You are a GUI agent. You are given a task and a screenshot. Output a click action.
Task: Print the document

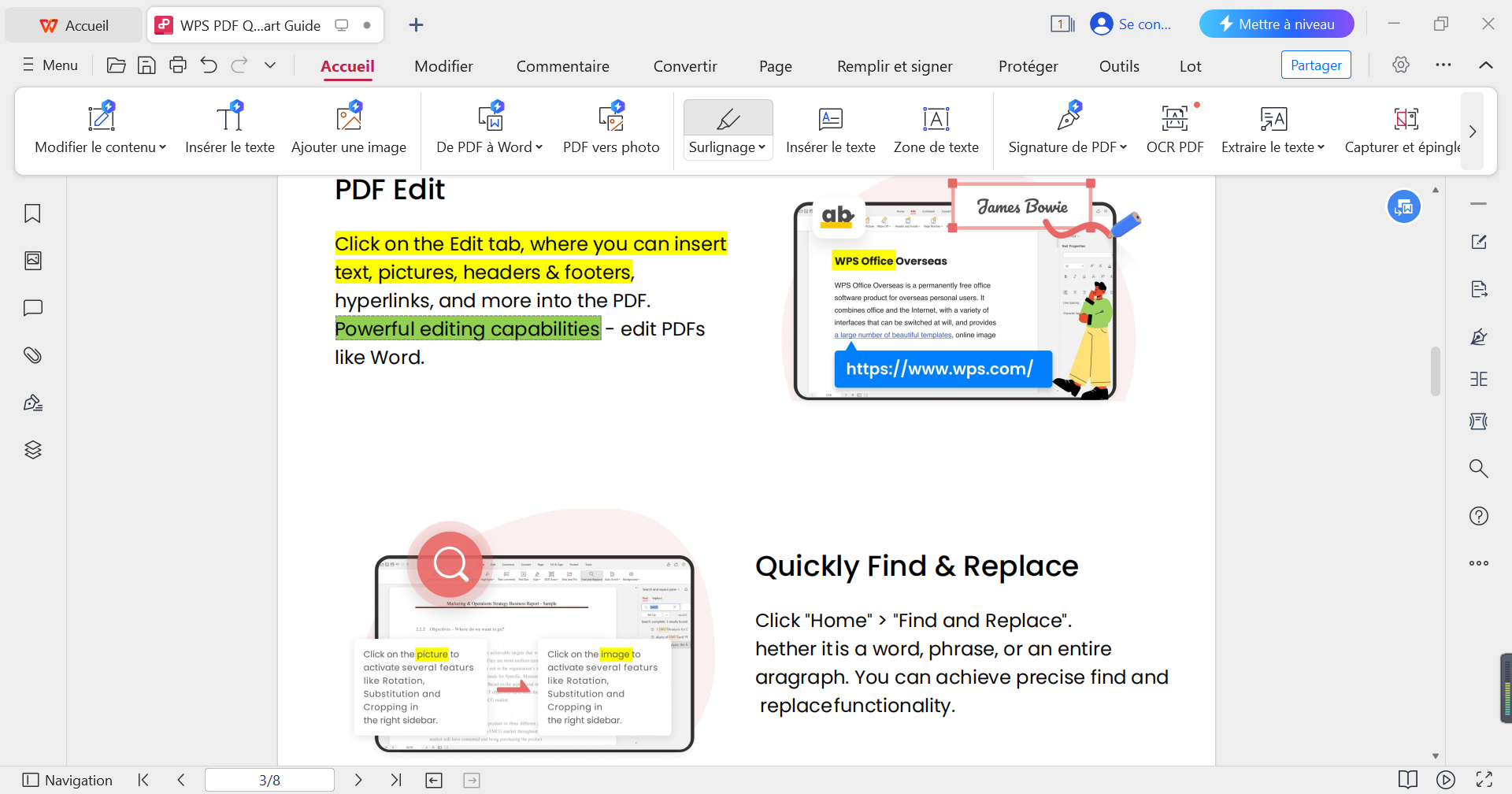(x=178, y=65)
